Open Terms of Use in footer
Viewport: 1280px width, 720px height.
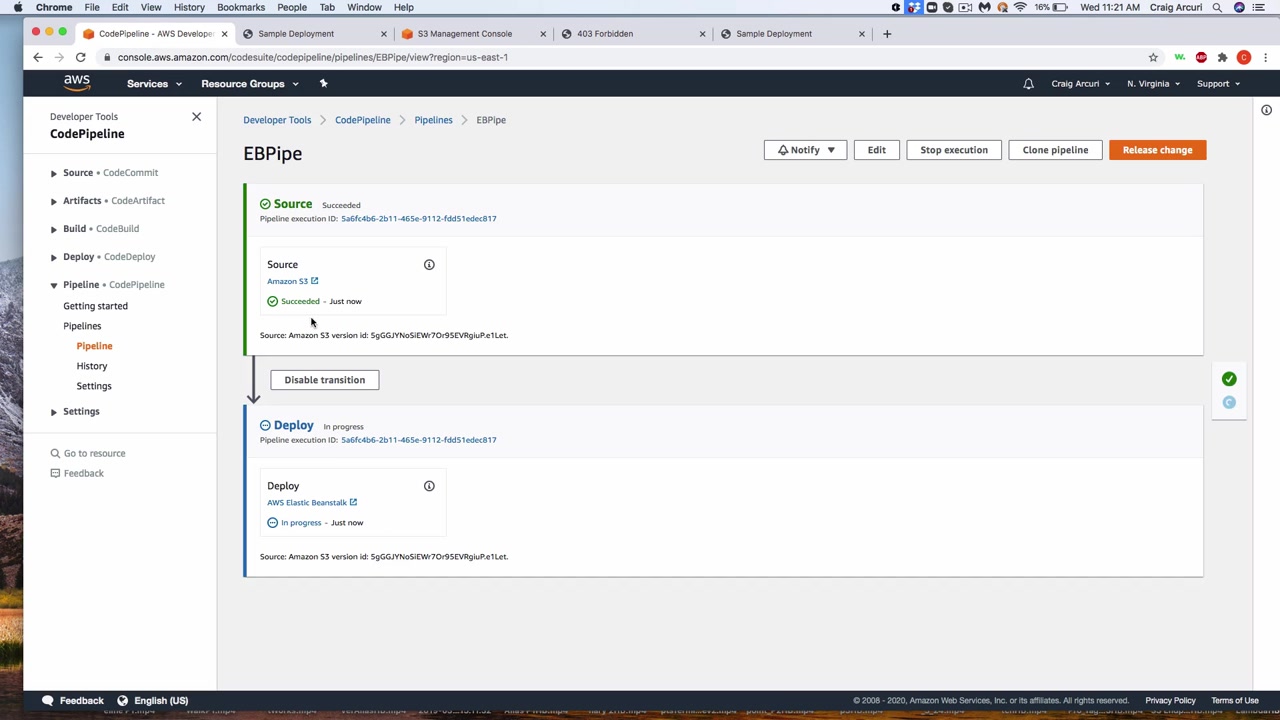pyautogui.click(x=1235, y=701)
